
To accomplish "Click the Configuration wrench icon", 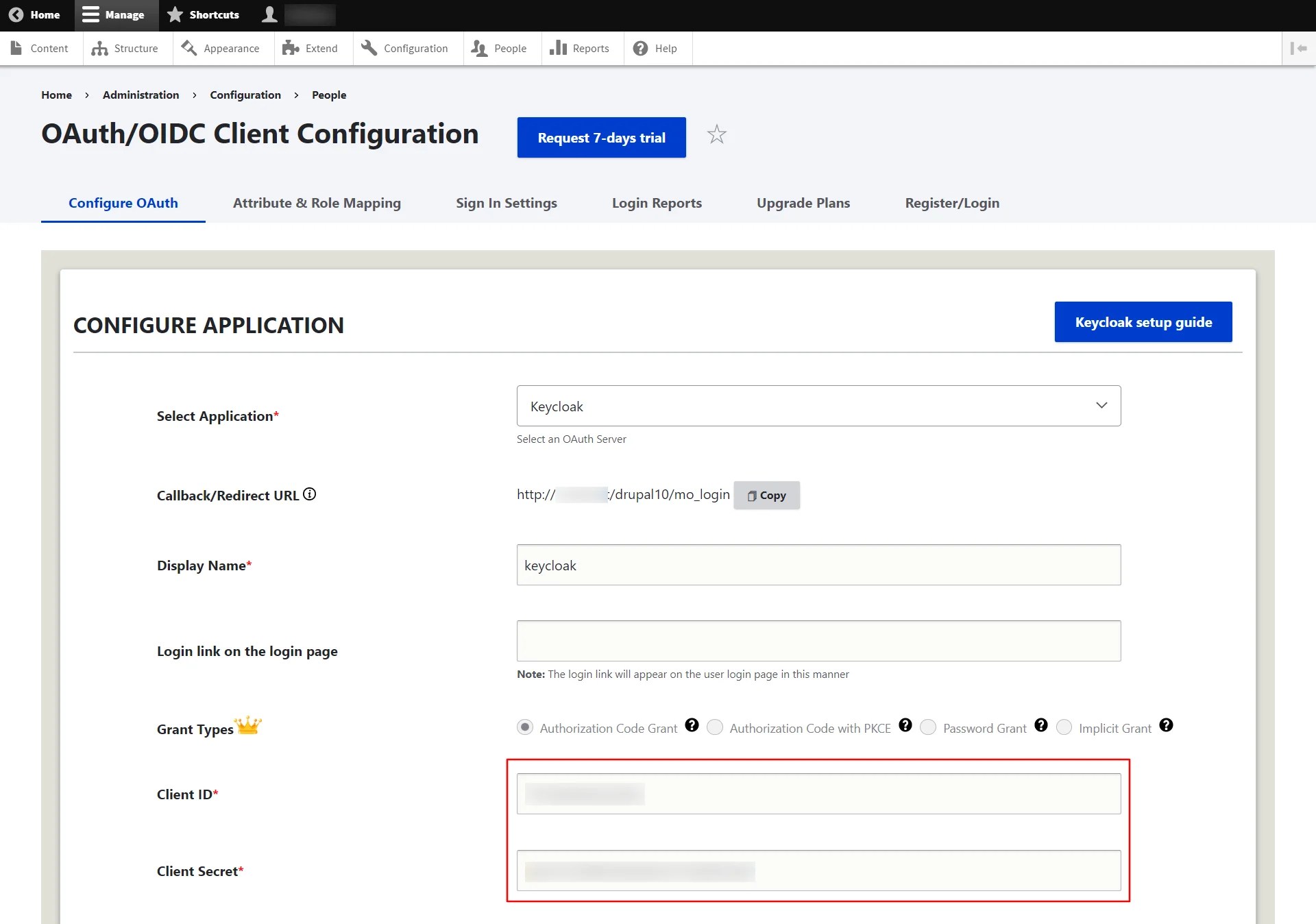I will click(369, 48).
